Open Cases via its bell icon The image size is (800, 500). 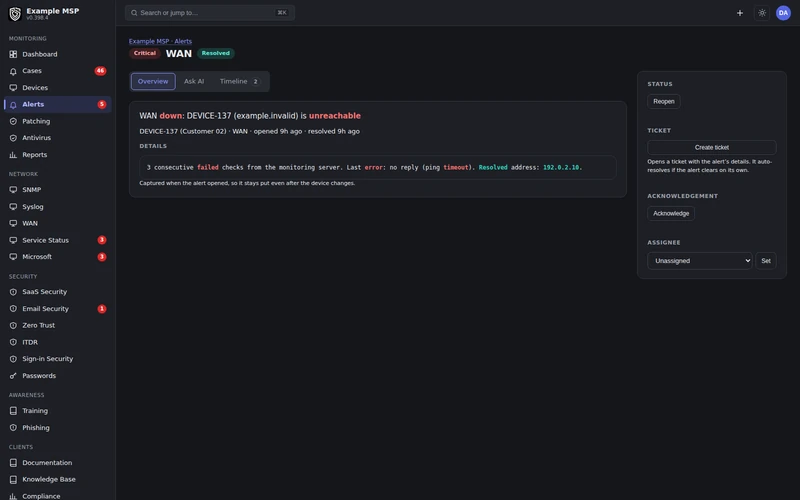pyautogui.click(x=13, y=71)
